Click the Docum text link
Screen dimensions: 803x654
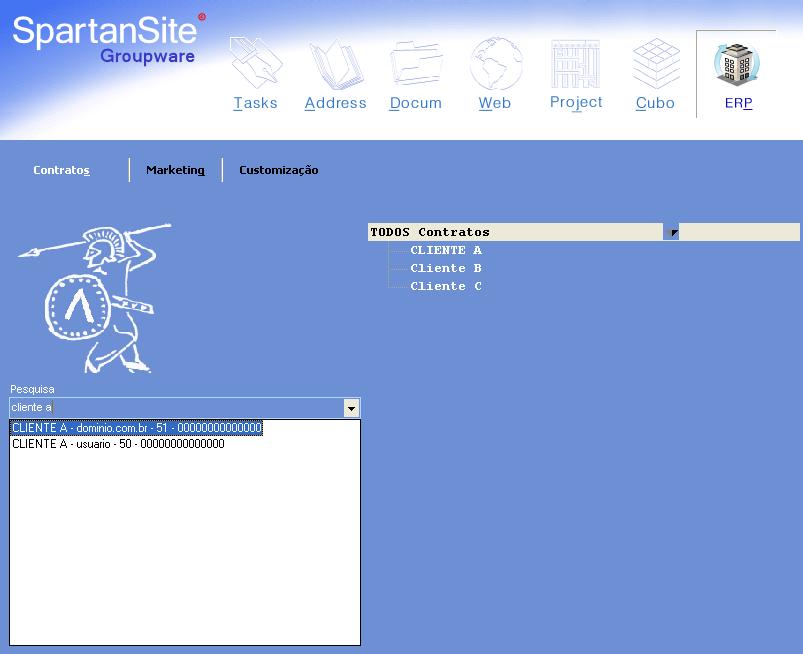point(415,103)
